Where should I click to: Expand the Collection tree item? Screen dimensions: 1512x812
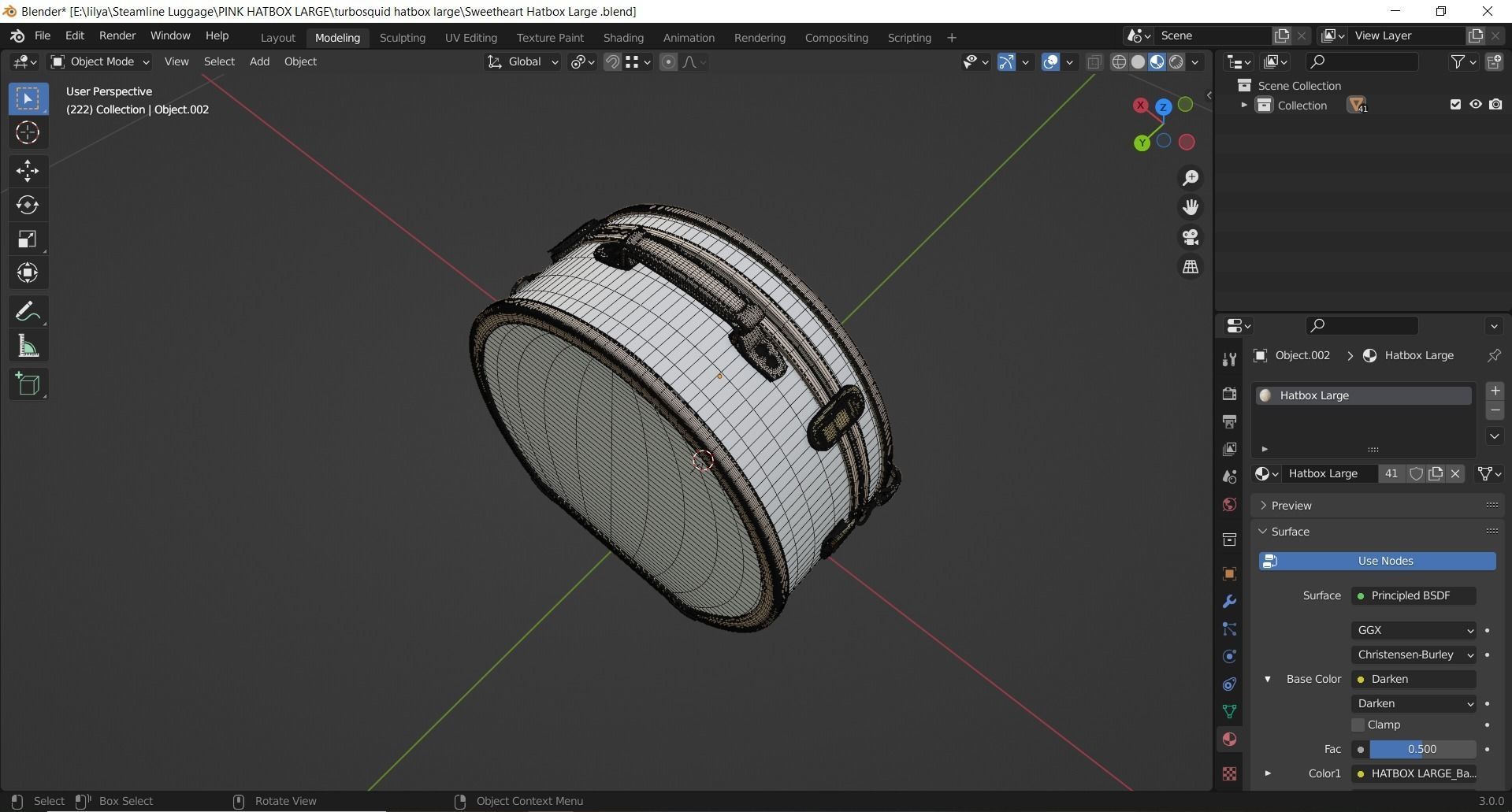click(1244, 105)
